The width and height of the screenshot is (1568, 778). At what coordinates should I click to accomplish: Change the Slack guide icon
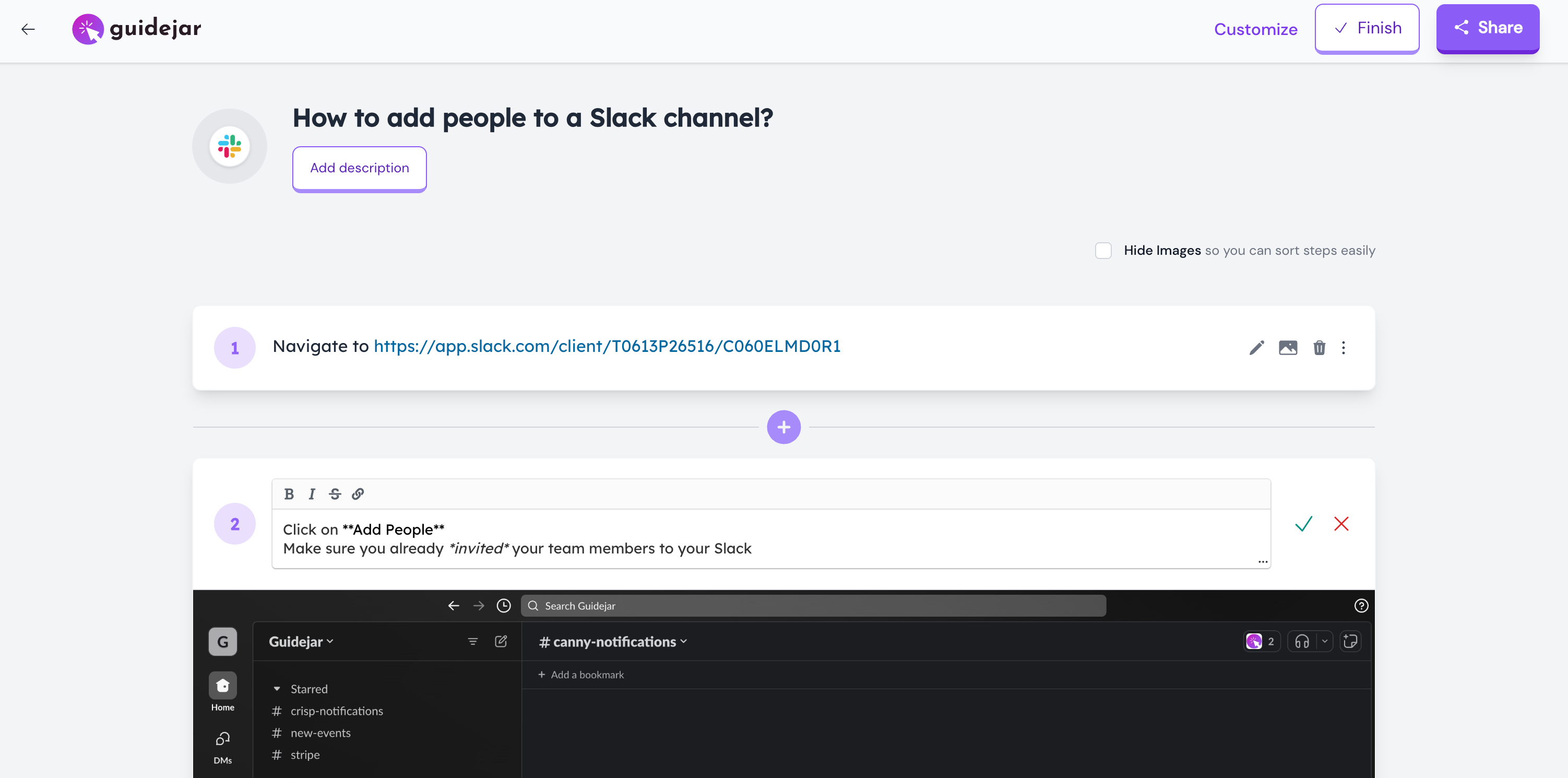click(x=230, y=146)
